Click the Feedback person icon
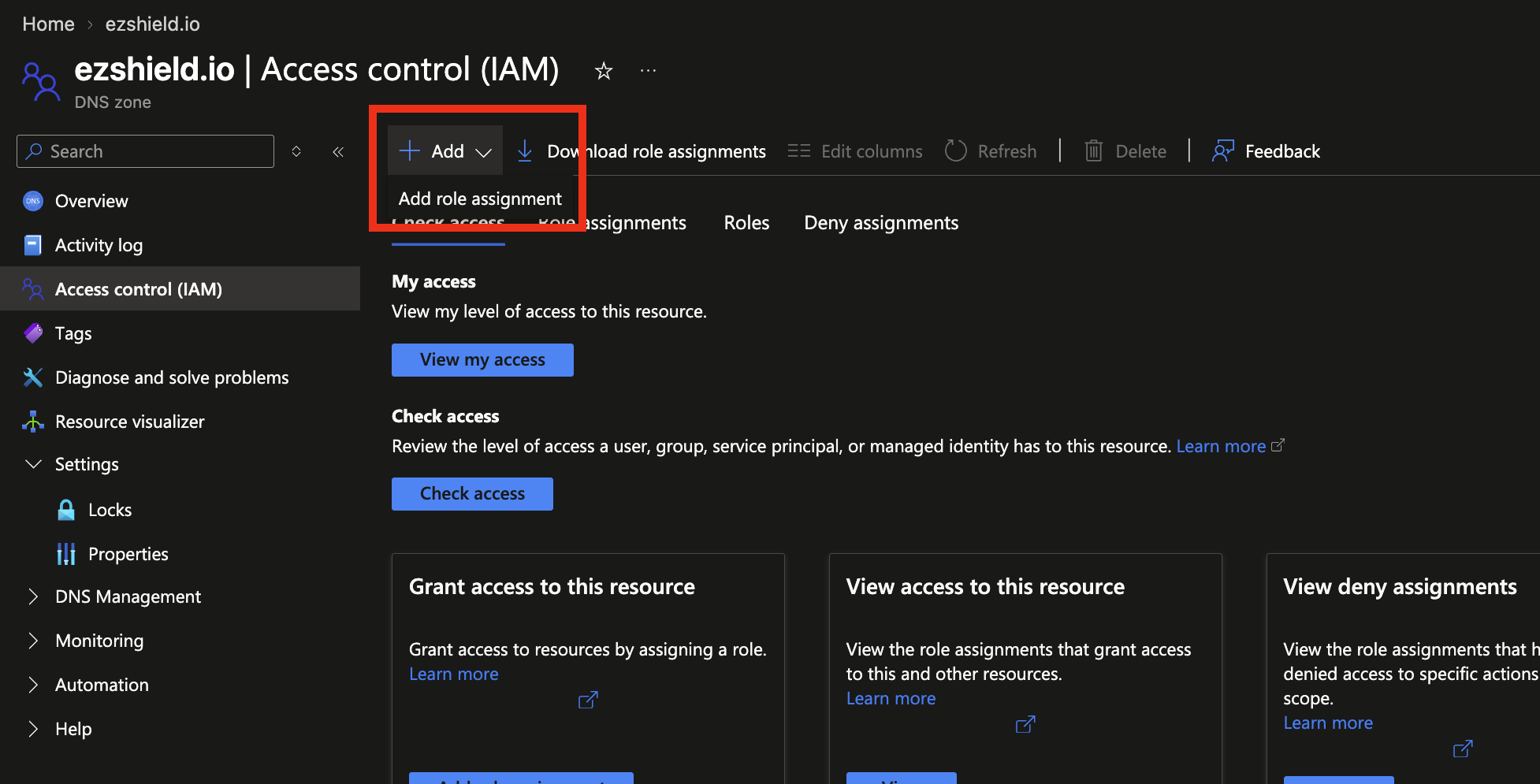Screen dimensions: 1540x784 1222,150
